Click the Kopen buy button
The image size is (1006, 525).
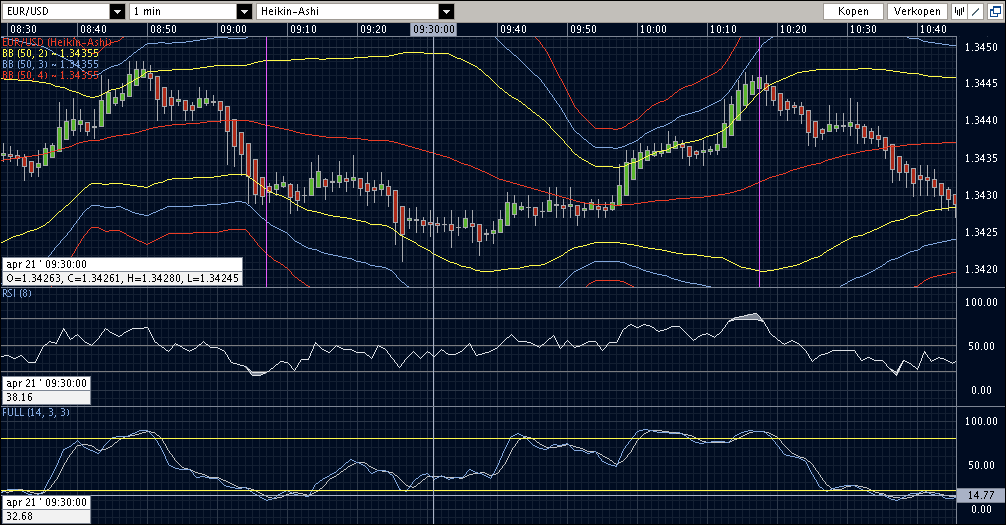click(853, 11)
